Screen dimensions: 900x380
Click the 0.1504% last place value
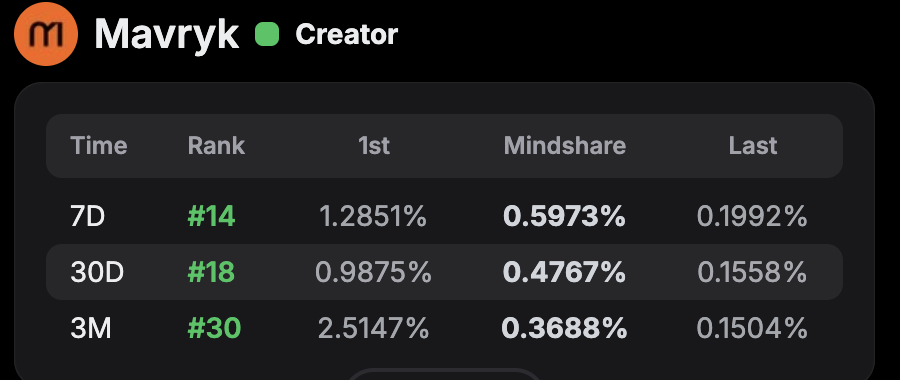point(752,328)
